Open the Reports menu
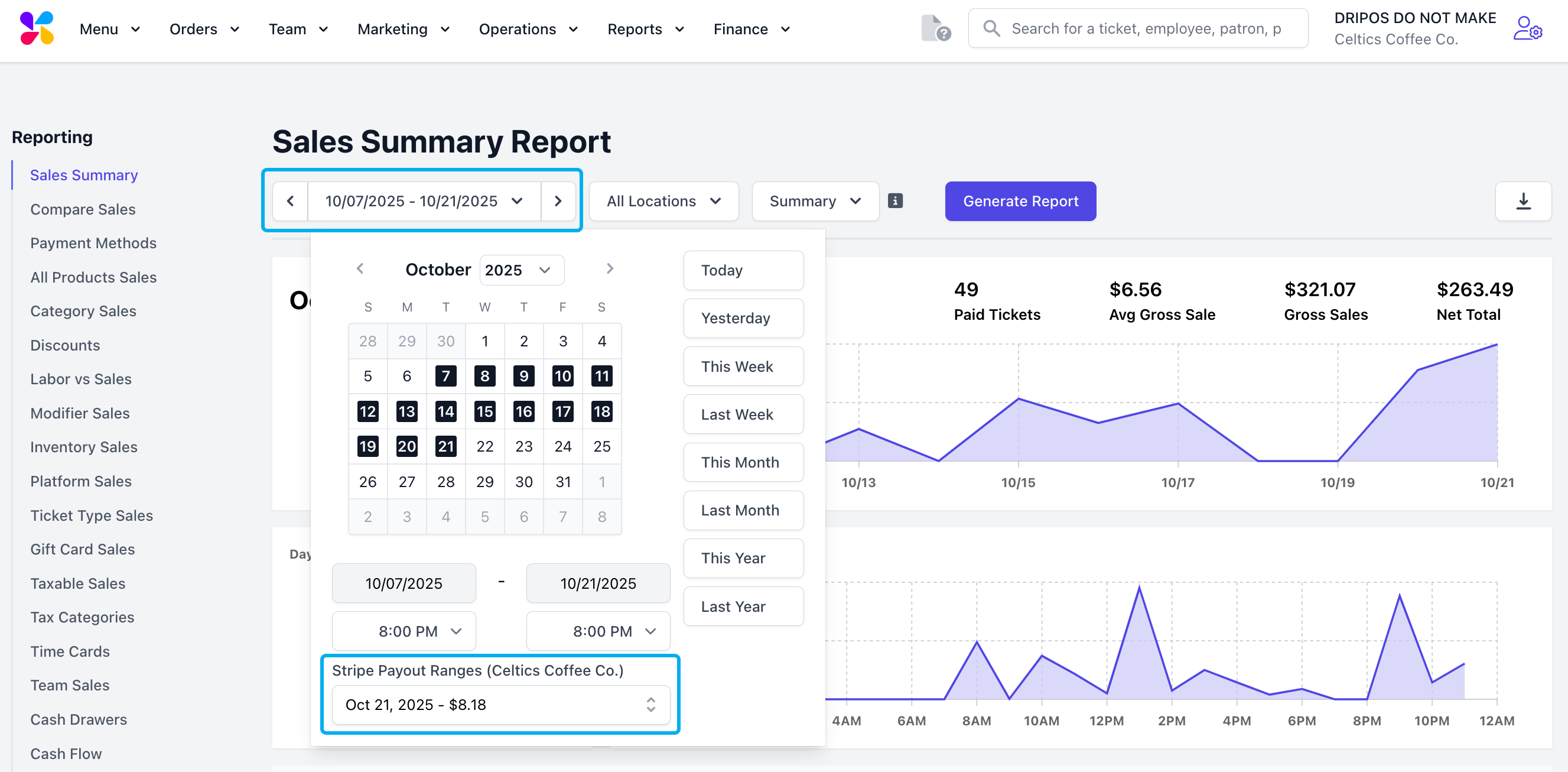1568x772 pixels. click(645, 28)
